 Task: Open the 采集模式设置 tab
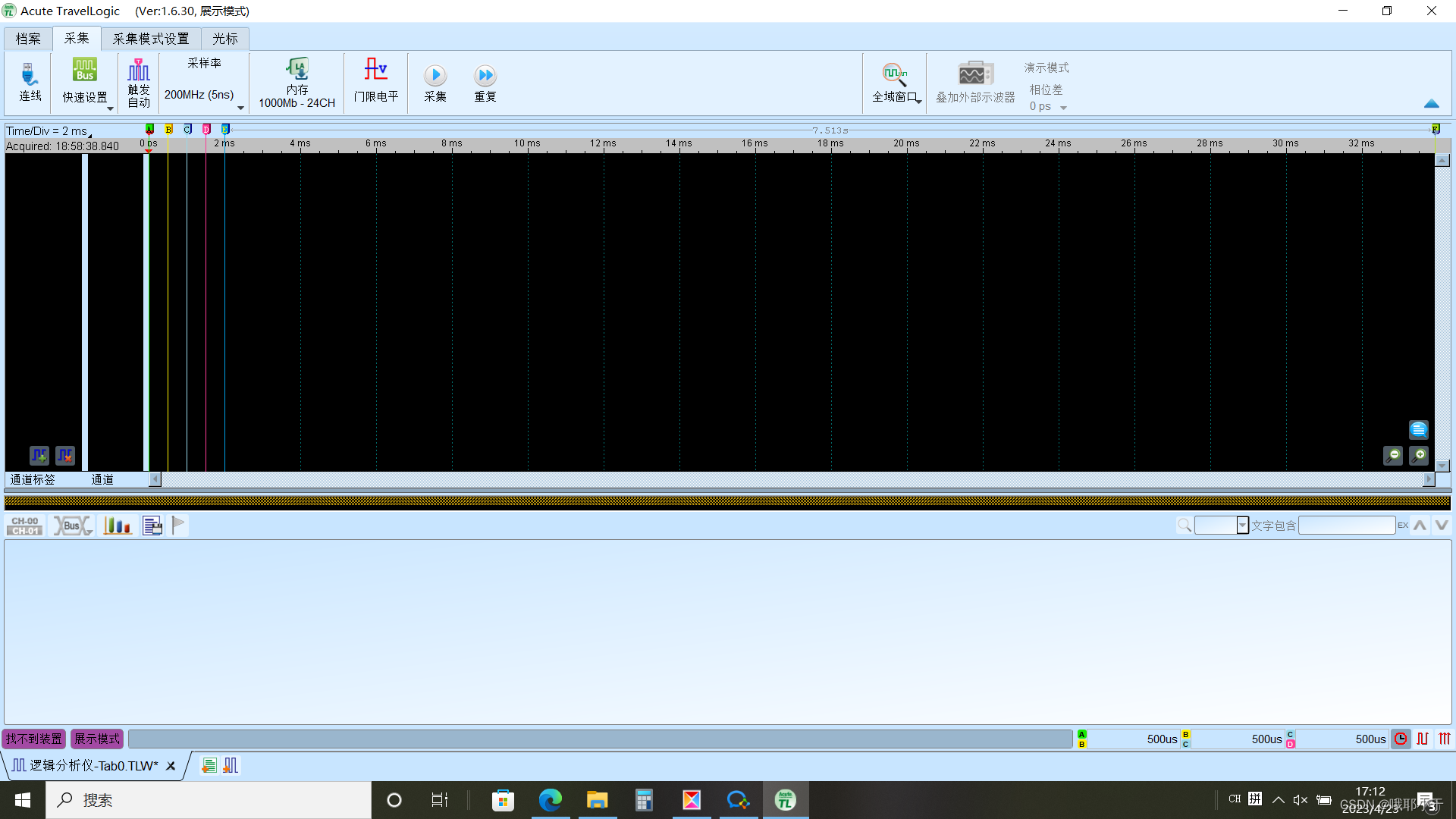pyautogui.click(x=151, y=39)
